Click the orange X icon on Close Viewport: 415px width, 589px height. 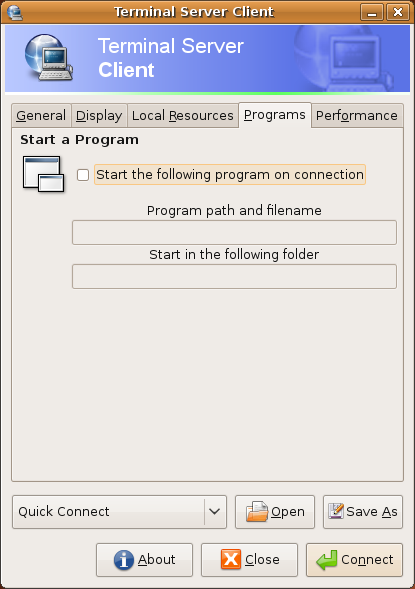point(231,559)
